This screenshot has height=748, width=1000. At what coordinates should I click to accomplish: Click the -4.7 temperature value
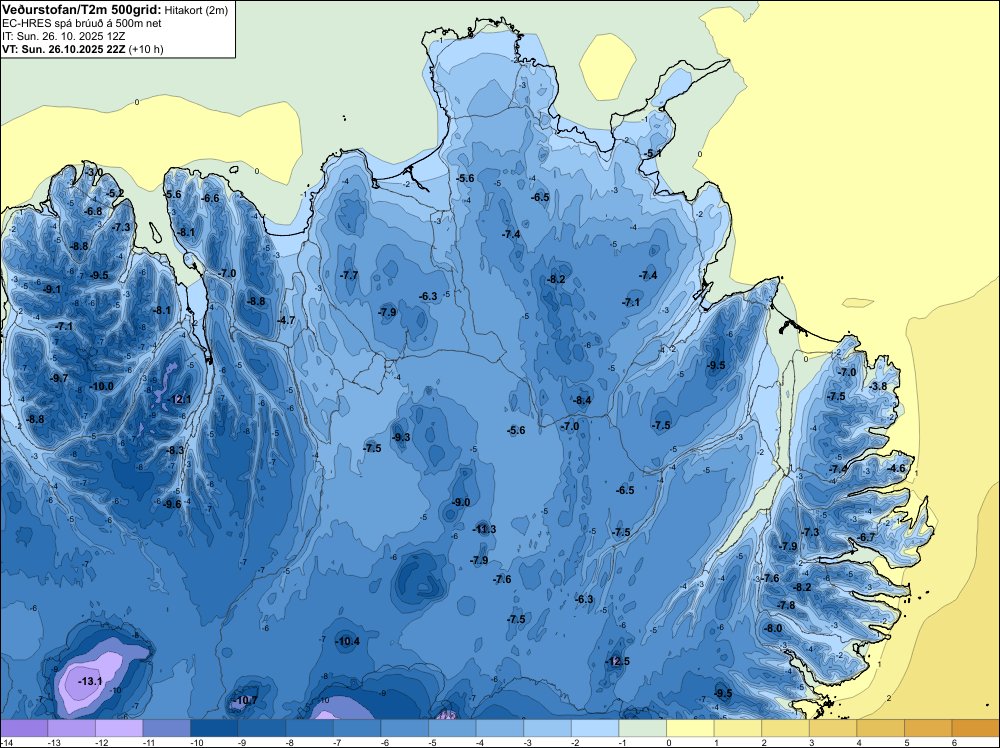click(286, 319)
